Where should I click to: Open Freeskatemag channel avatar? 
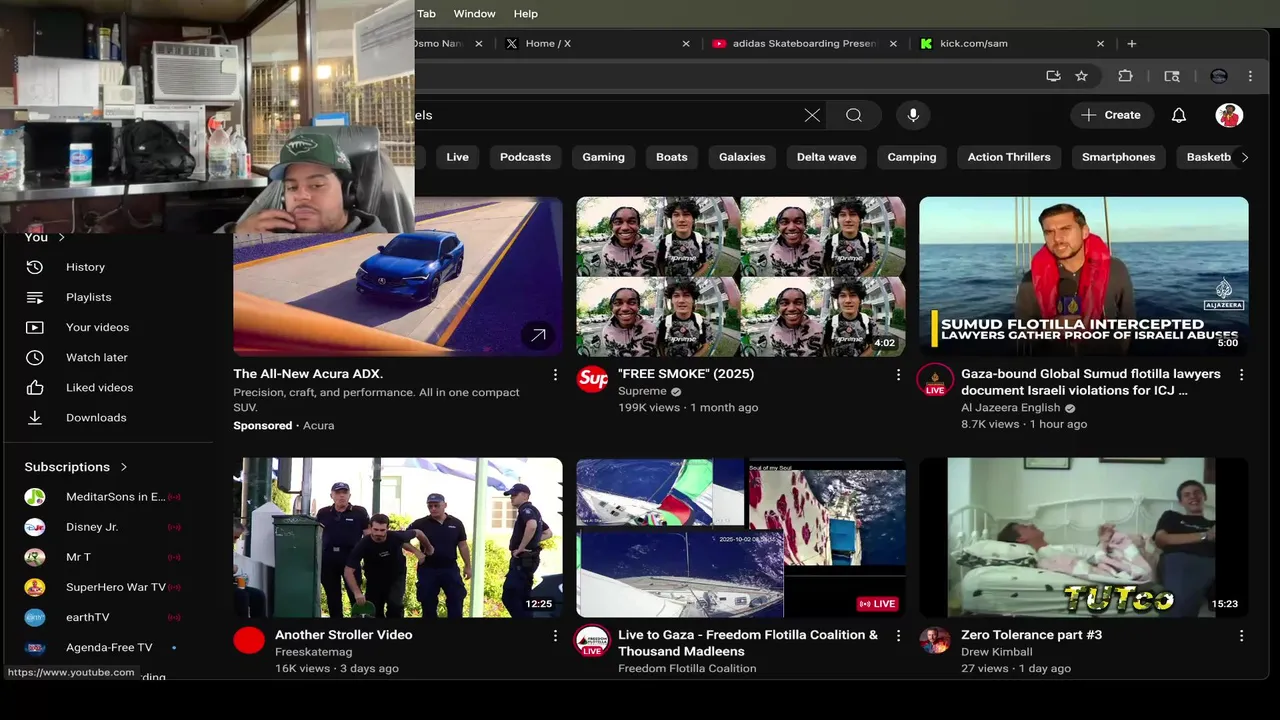[249, 640]
